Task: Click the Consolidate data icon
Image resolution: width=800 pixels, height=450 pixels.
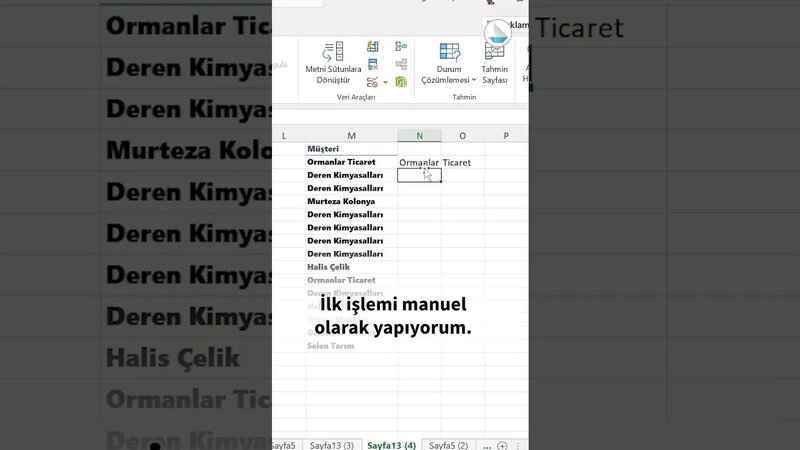Action: (x=401, y=46)
